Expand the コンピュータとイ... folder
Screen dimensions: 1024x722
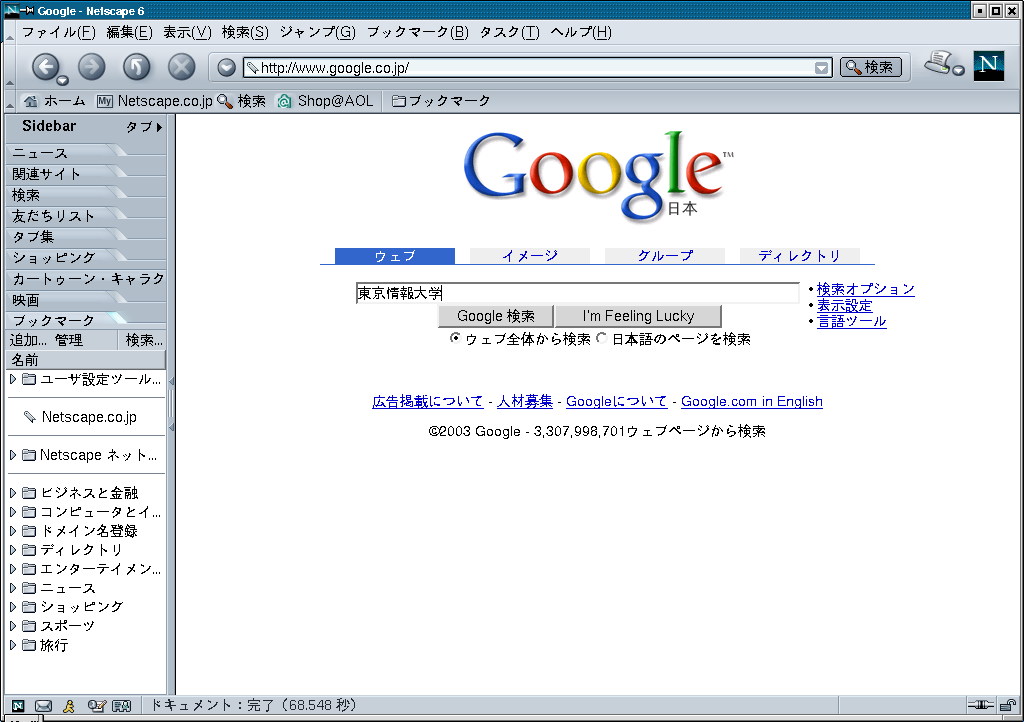tap(12, 512)
